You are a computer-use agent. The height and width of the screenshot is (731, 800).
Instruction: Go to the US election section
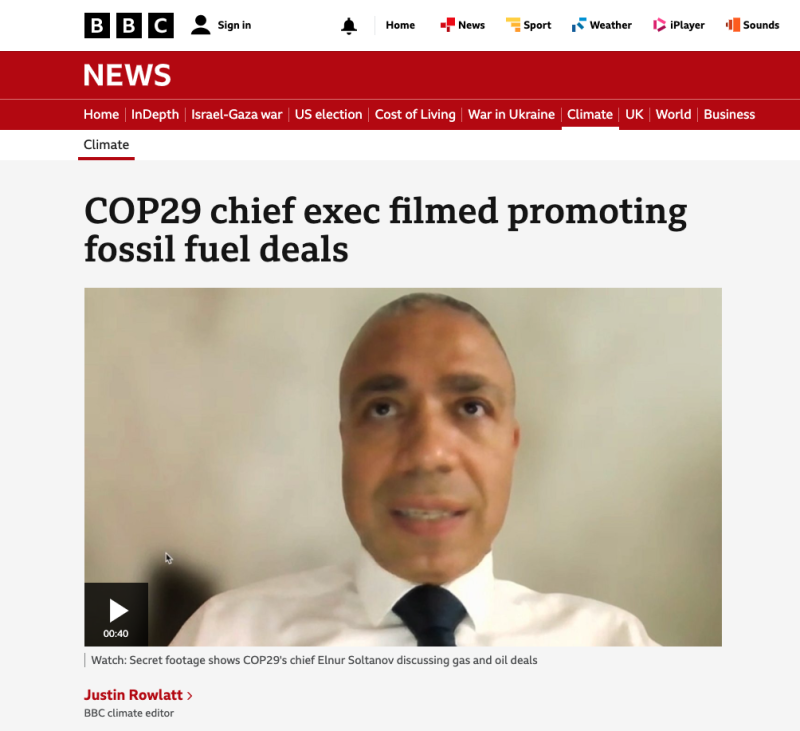[x=328, y=114]
